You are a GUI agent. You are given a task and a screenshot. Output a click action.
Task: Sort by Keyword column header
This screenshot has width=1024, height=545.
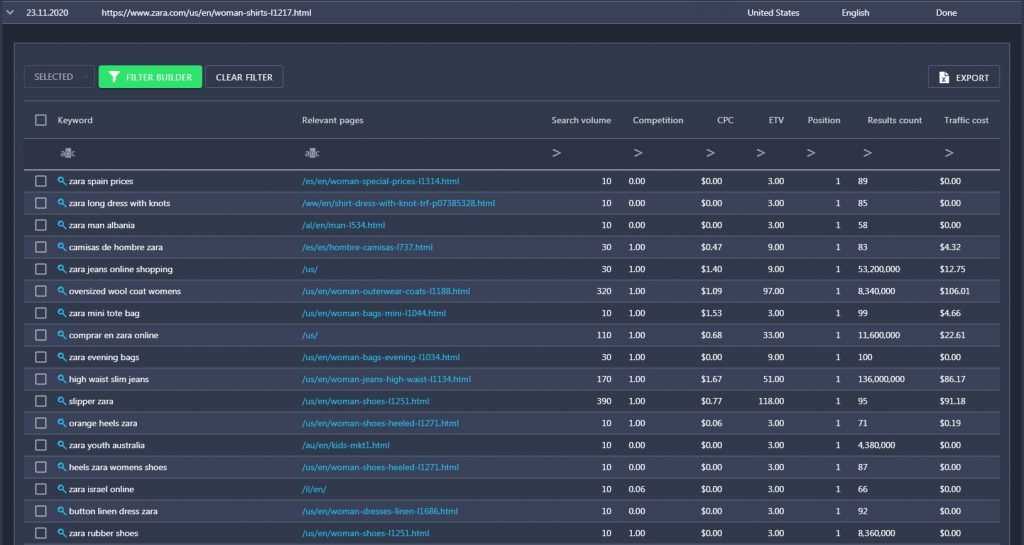point(75,120)
